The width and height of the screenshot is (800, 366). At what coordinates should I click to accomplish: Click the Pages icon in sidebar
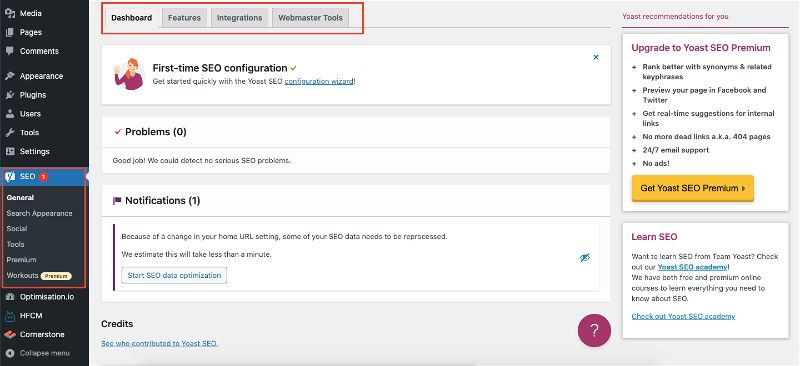[x=10, y=32]
